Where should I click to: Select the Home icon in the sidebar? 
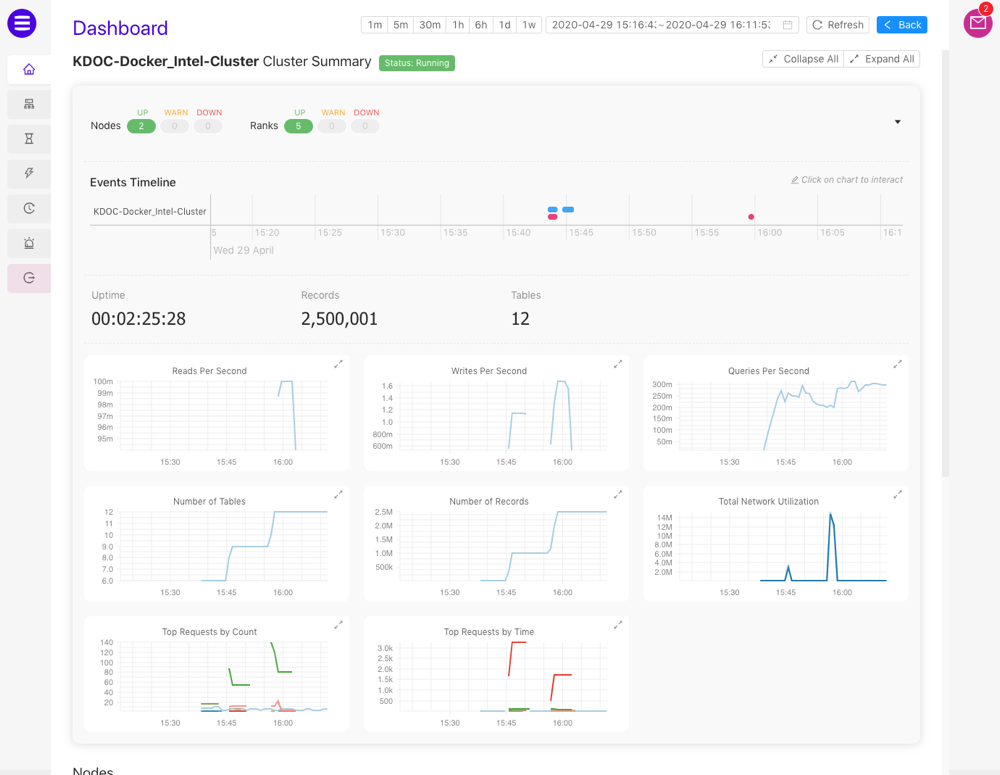28,68
